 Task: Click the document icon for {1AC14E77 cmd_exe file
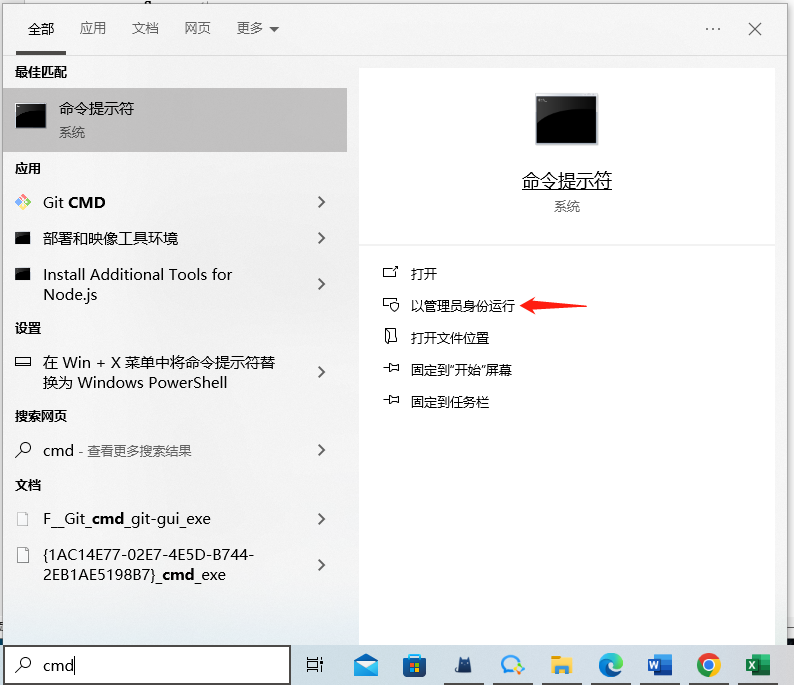coord(22,555)
